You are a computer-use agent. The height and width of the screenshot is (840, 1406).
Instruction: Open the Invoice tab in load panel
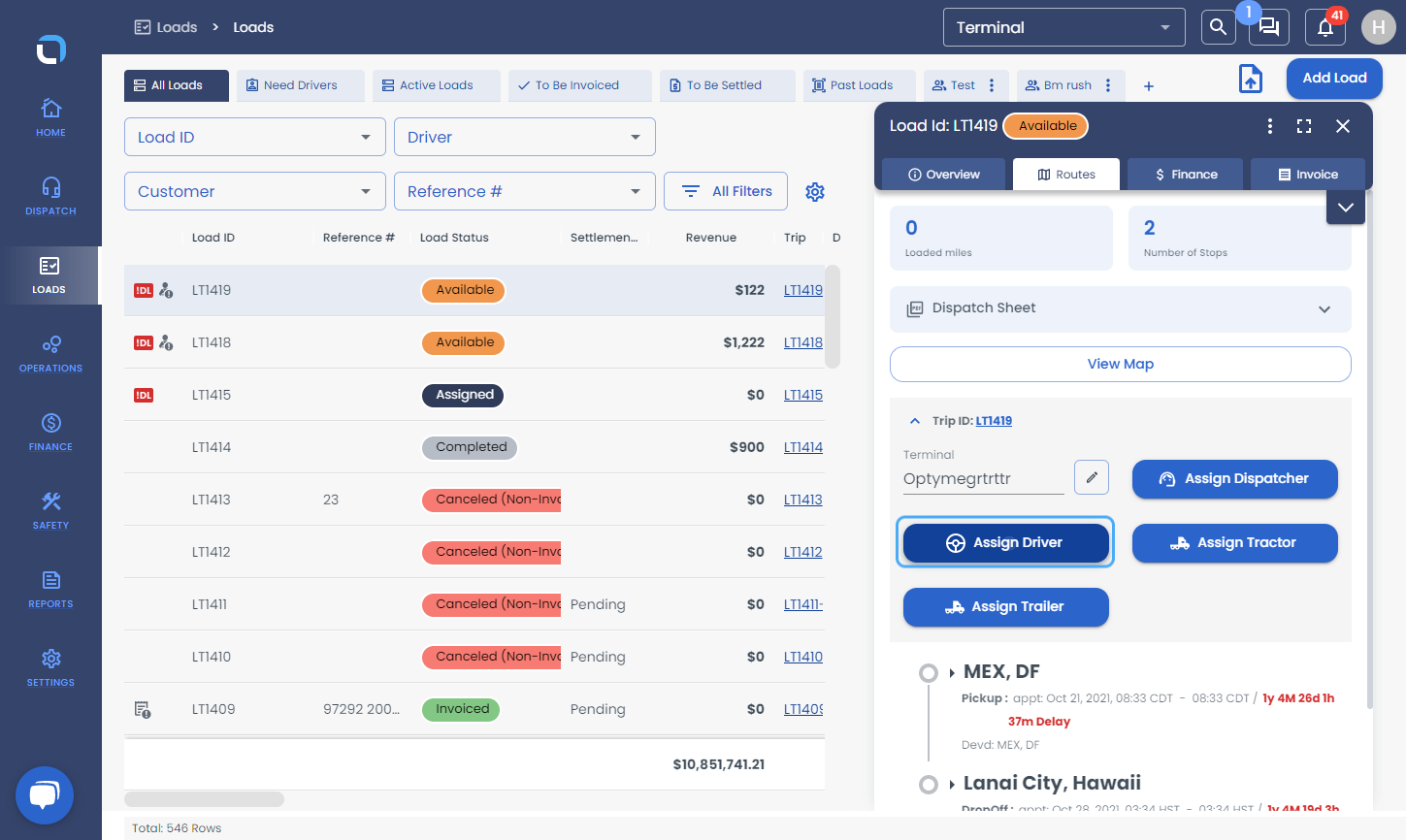(x=1308, y=175)
